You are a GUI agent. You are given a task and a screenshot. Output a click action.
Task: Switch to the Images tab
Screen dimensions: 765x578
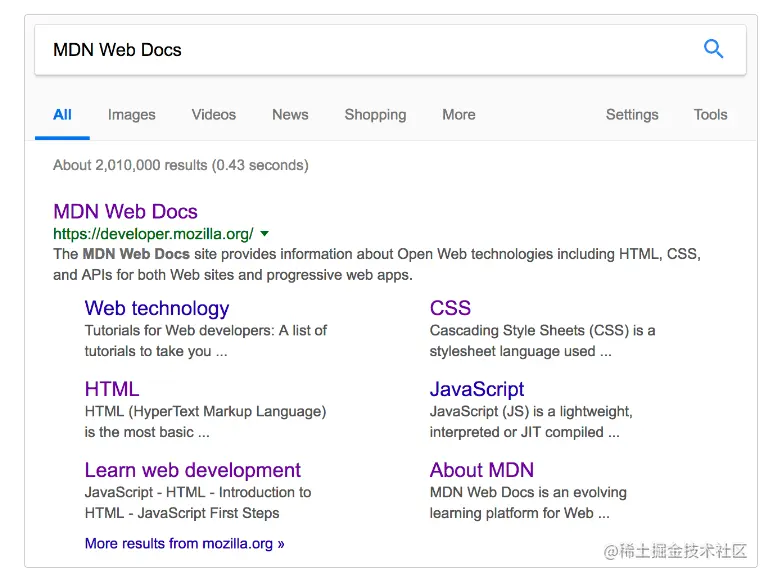pos(131,115)
